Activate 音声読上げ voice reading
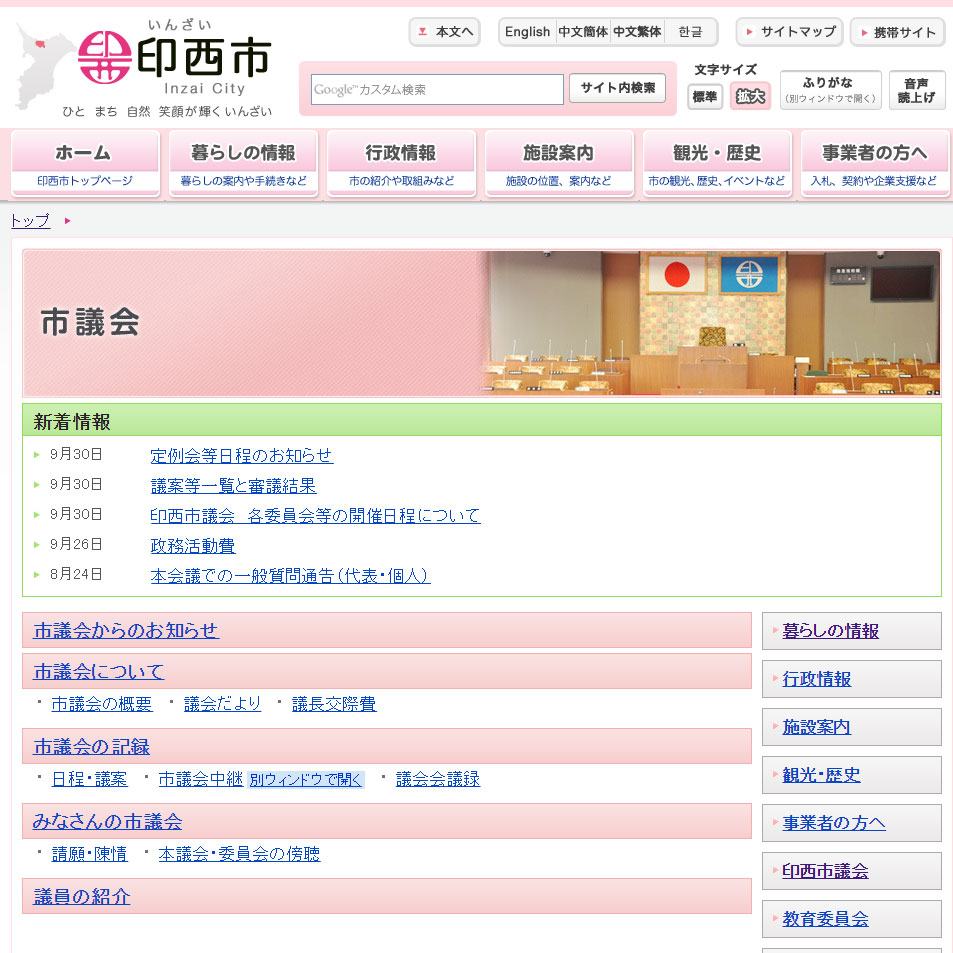Screen dimensions: 953x953 [917, 90]
